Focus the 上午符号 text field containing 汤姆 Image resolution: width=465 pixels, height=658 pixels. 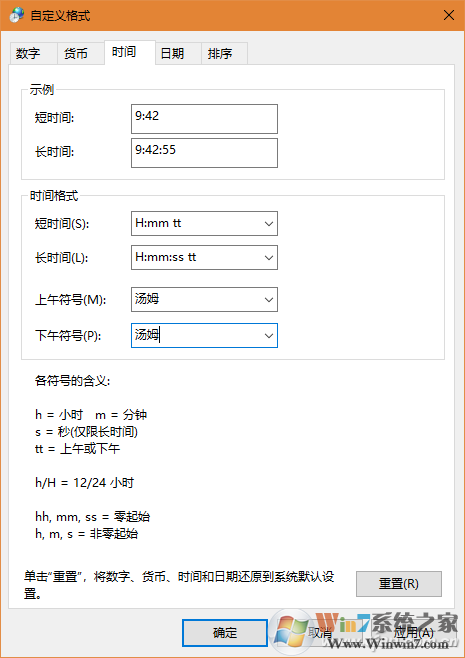pyautogui.click(x=196, y=300)
